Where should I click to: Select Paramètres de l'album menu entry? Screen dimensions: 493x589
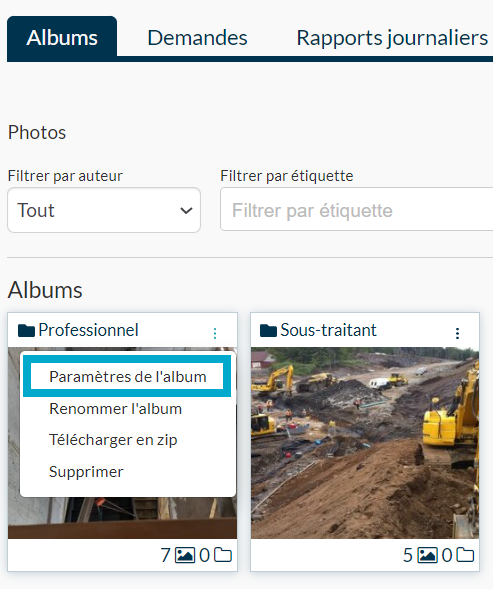click(127, 376)
